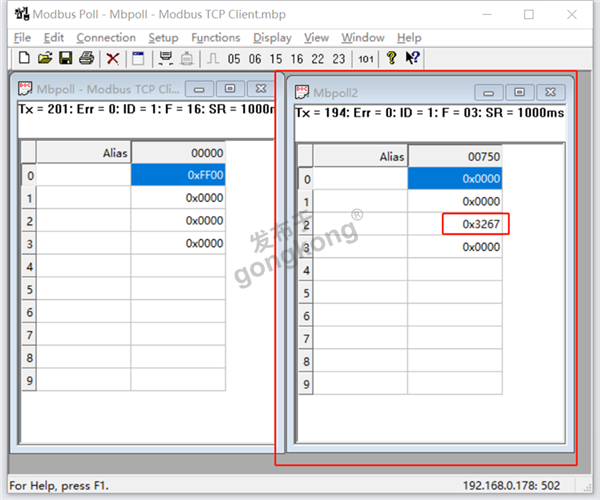Select function 23 in the toolbar
This screenshot has height=500, width=600.
pos(339,59)
